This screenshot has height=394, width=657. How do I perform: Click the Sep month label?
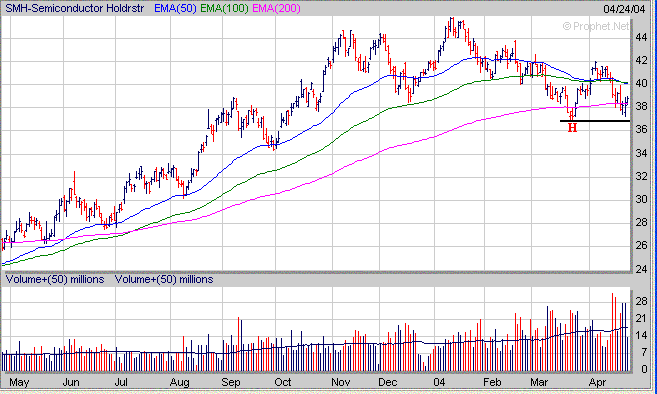pos(231,383)
